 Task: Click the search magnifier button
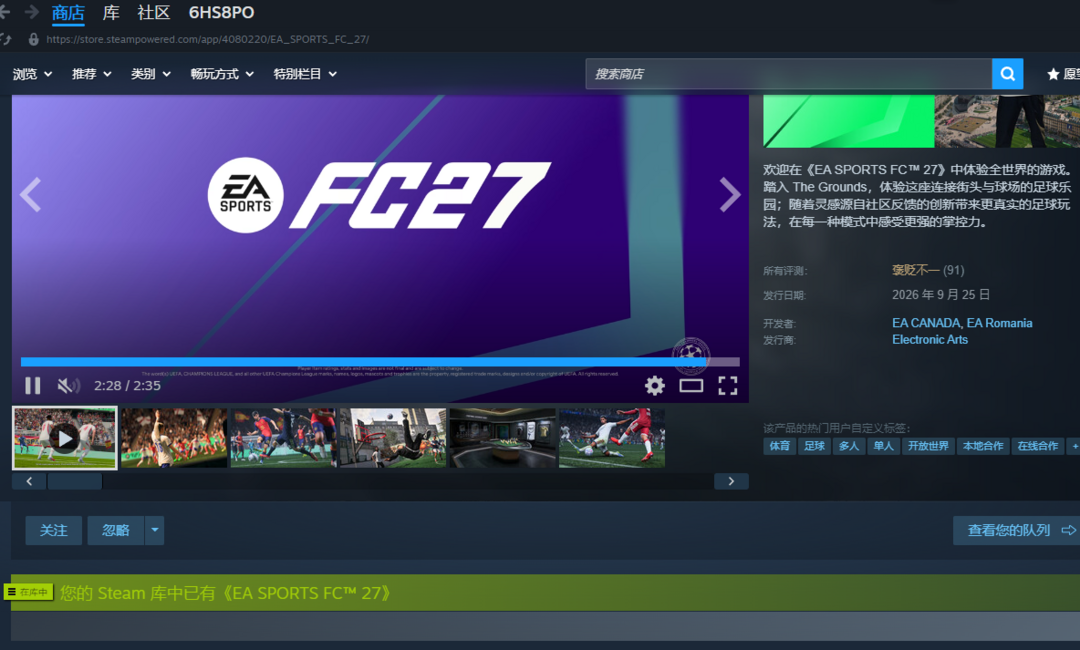[1007, 74]
